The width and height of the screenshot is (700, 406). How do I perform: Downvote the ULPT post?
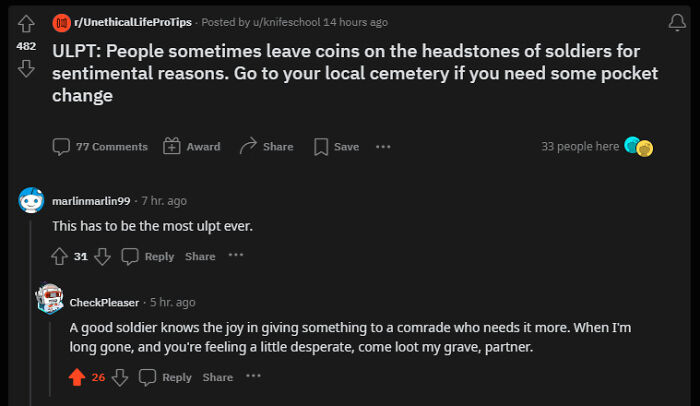pyautogui.click(x=27, y=68)
